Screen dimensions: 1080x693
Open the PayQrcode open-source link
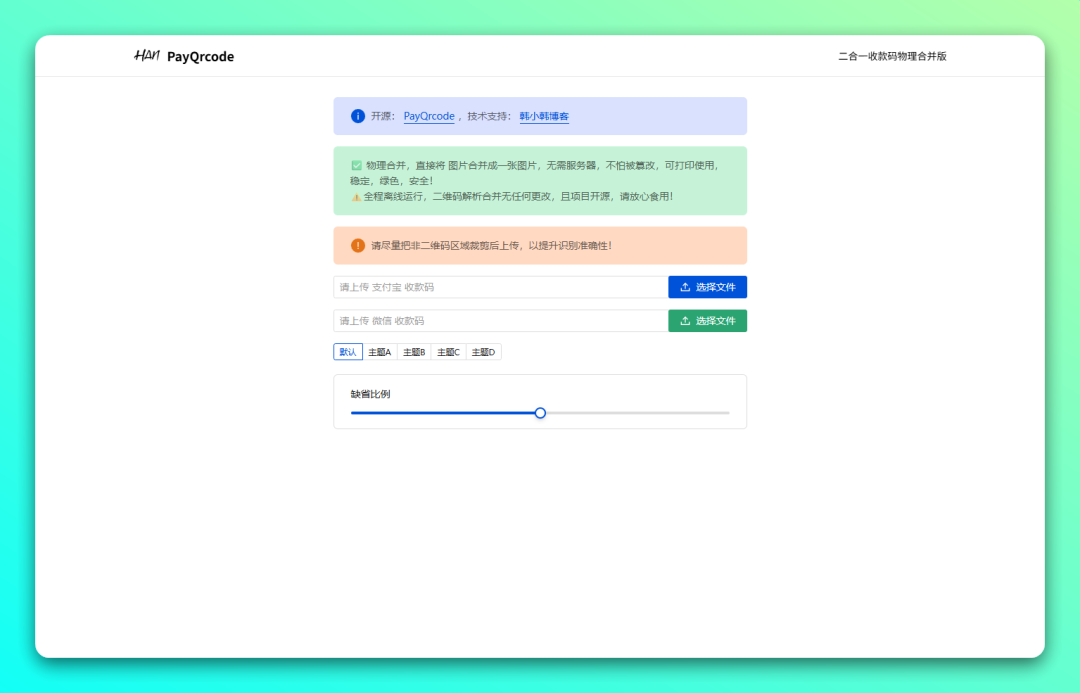point(429,116)
